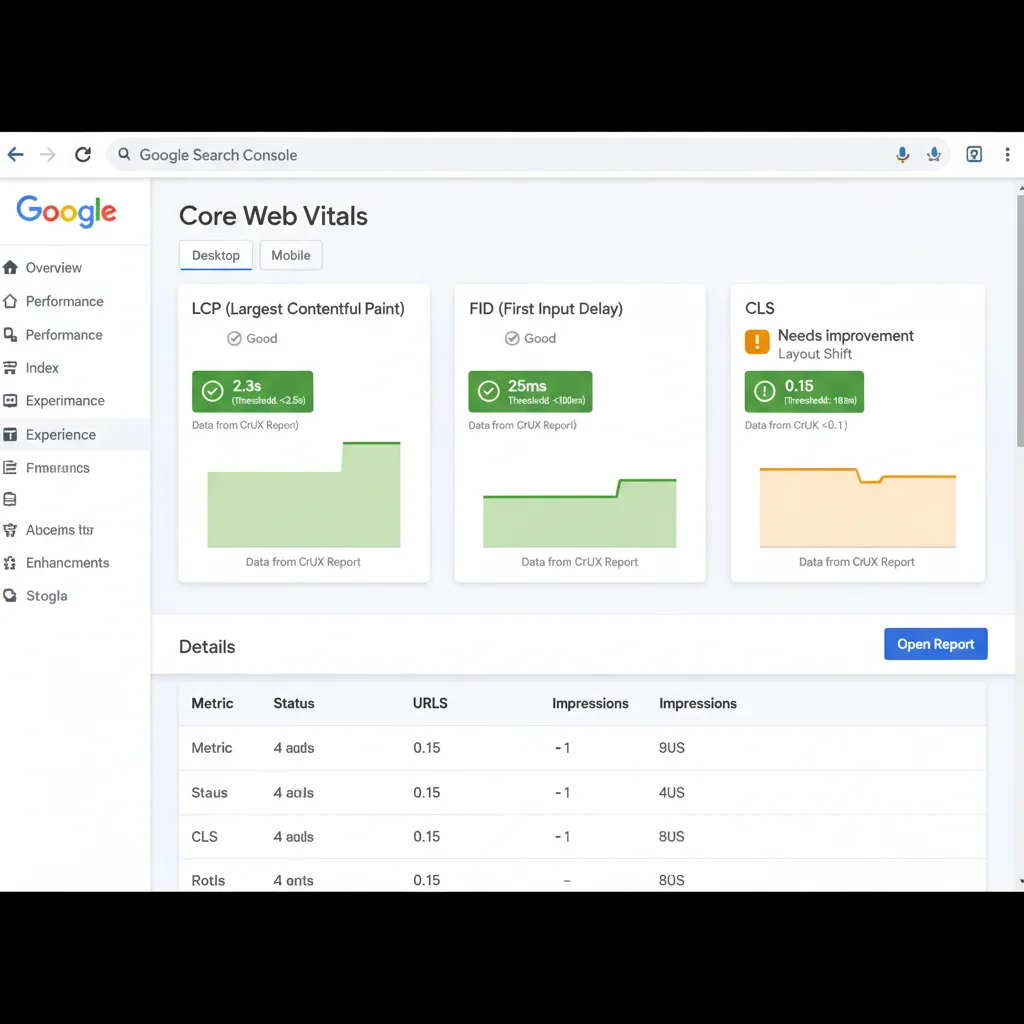Click the scrollbar down arrow
The height and width of the screenshot is (1024, 1024).
click(1021, 881)
